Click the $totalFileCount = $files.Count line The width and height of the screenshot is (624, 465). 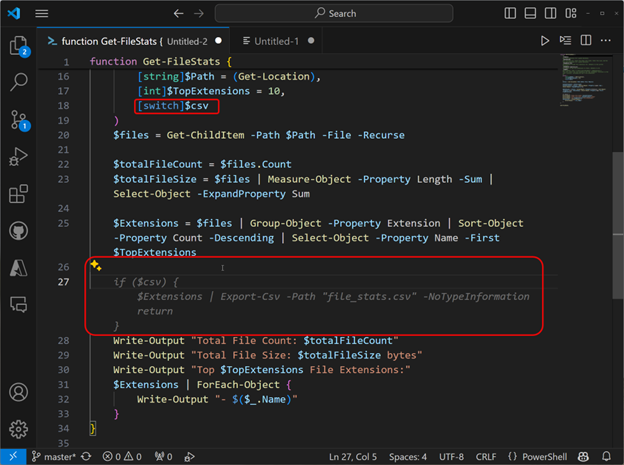point(202,164)
